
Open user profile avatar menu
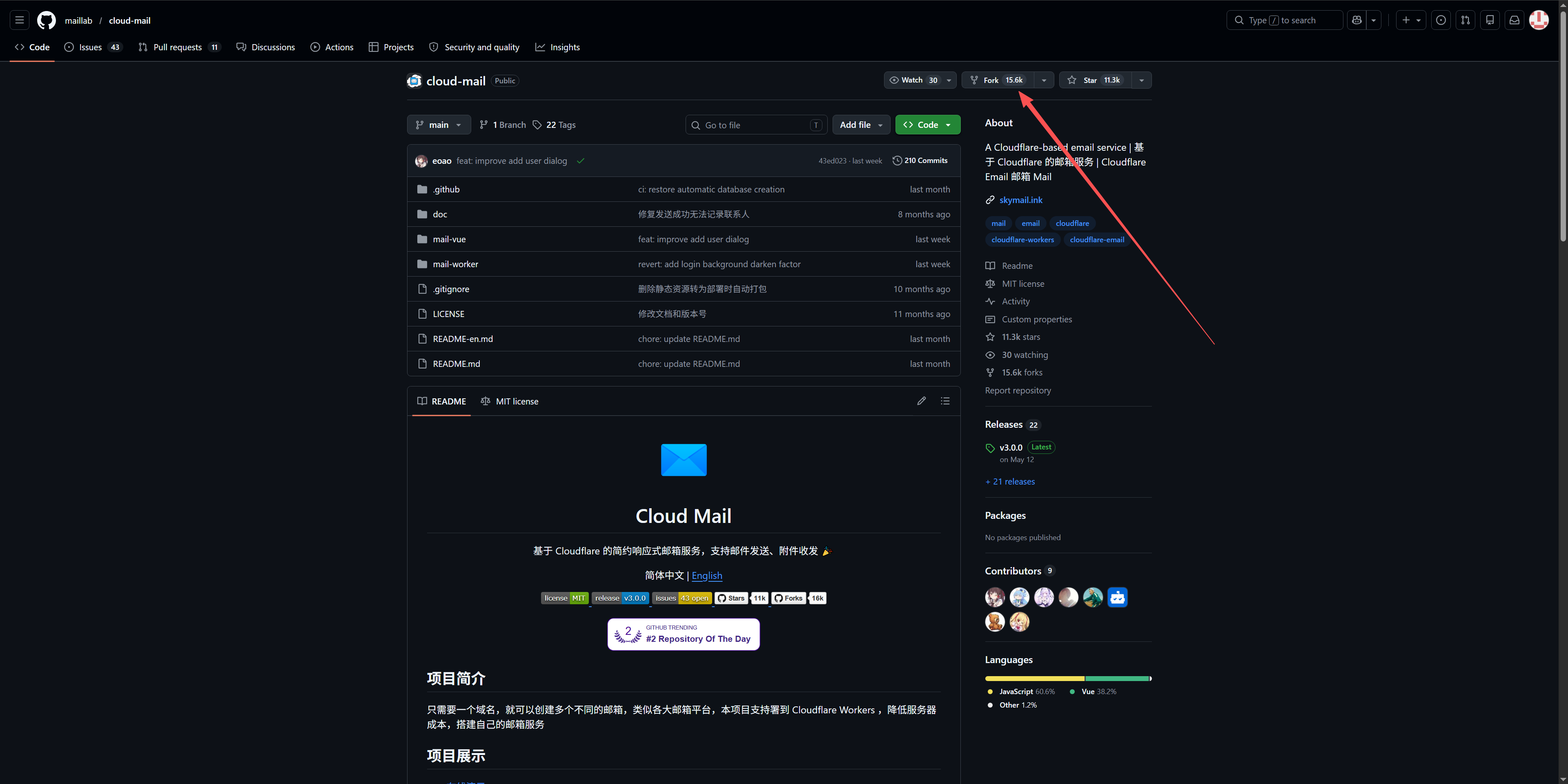pyautogui.click(x=1539, y=20)
